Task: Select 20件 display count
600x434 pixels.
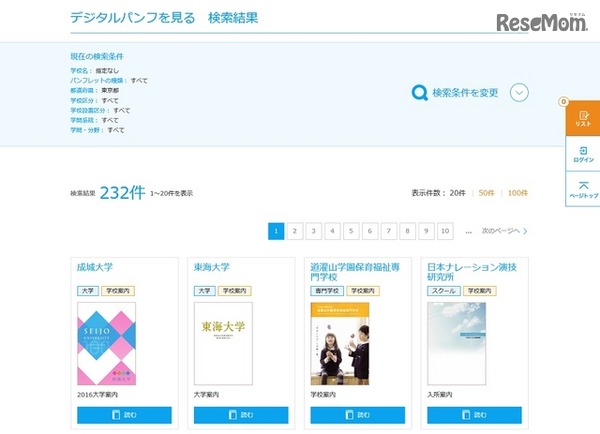Action: tap(458, 193)
